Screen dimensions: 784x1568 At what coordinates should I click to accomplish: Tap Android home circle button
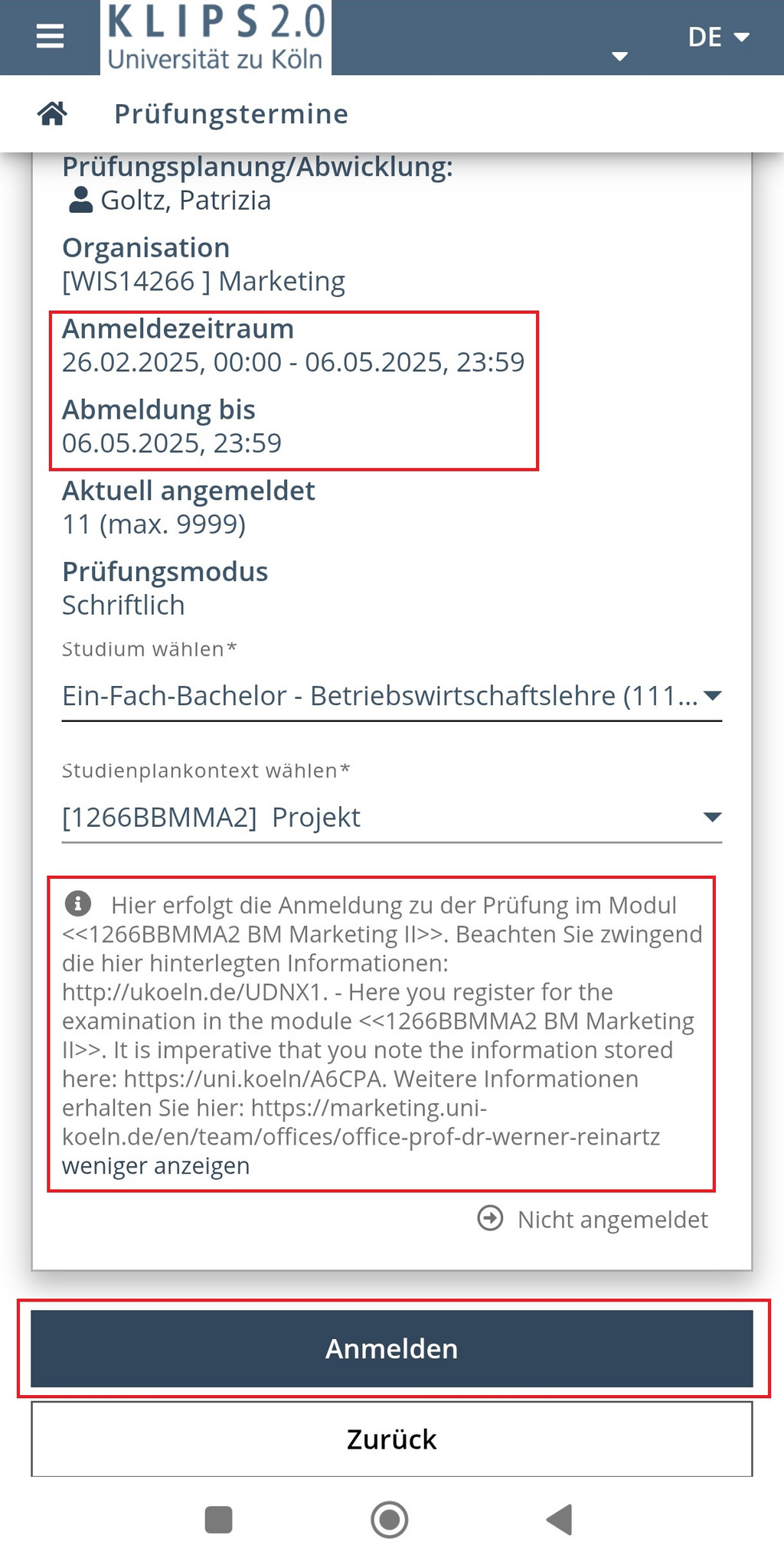[390, 1520]
